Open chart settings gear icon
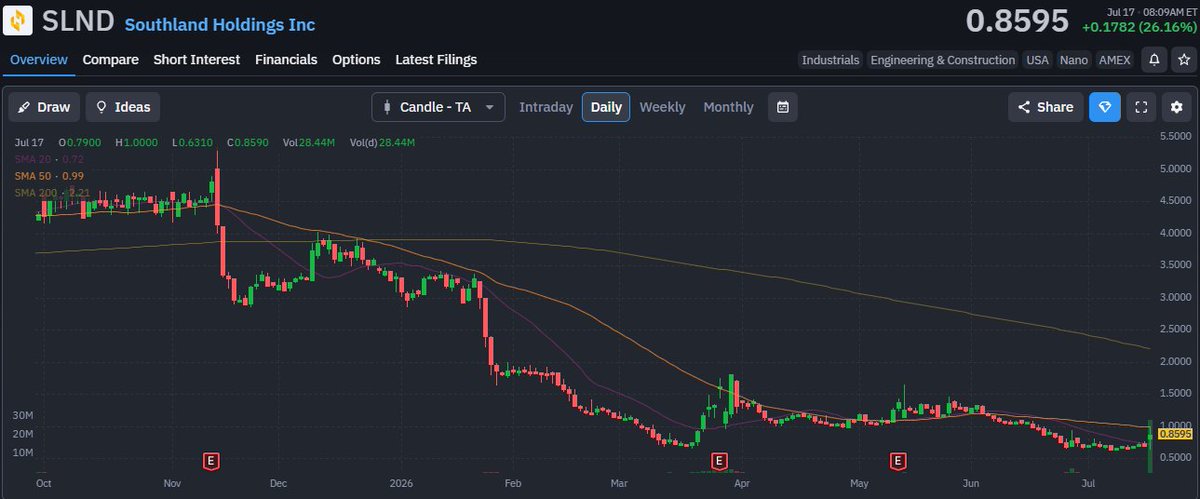 (1176, 107)
